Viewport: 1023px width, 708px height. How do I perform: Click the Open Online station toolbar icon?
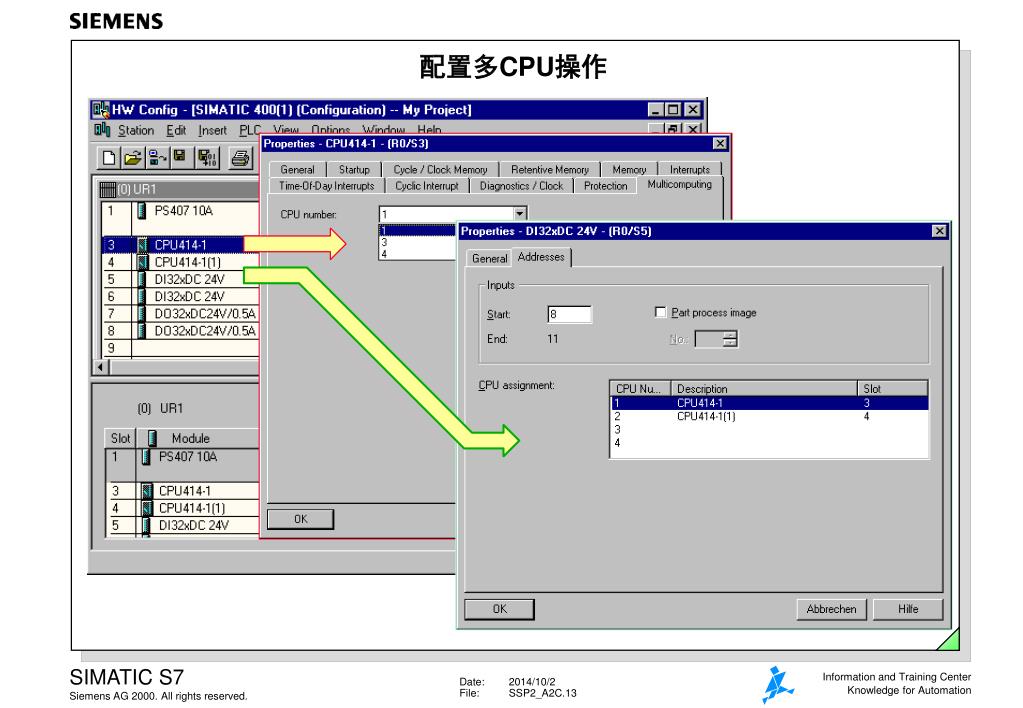pos(157,158)
